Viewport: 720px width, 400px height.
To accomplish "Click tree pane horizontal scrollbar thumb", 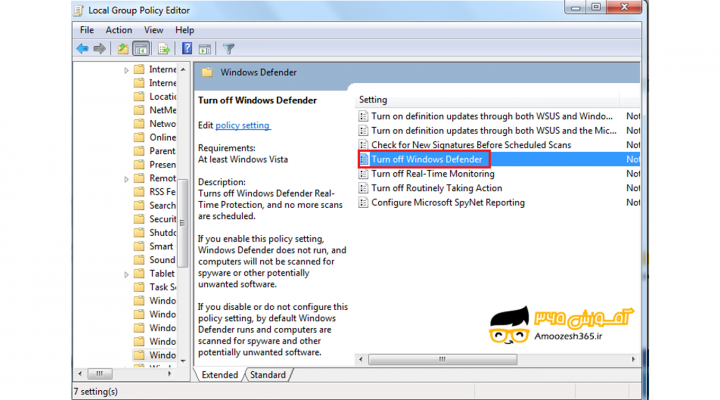I will pos(100,373).
